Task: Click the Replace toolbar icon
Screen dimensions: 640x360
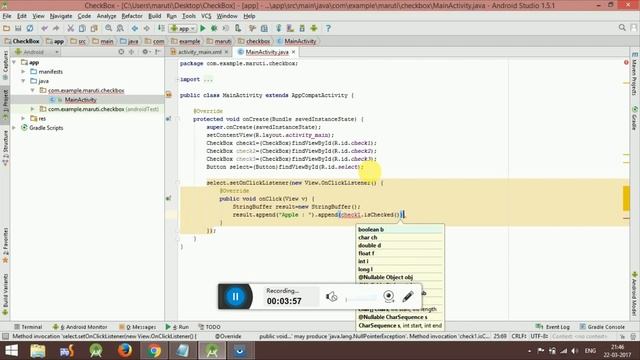Action: point(120,28)
